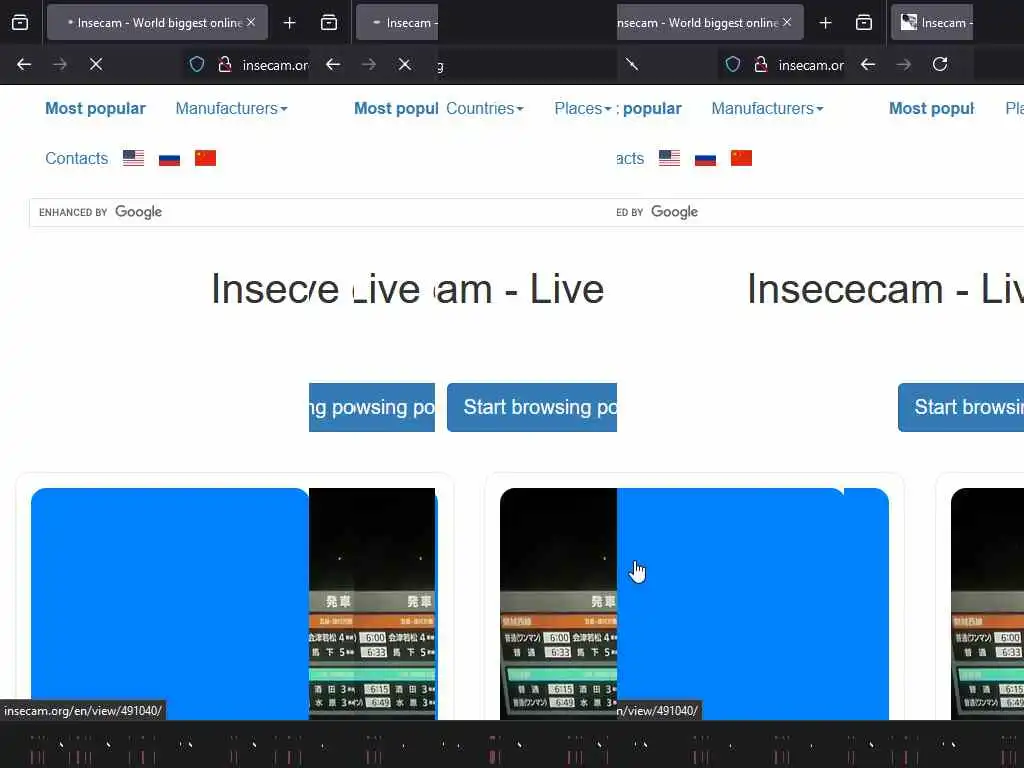
Task: Choose the Chinese flag near Contacts
Action: pyautogui.click(x=205, y=158)
